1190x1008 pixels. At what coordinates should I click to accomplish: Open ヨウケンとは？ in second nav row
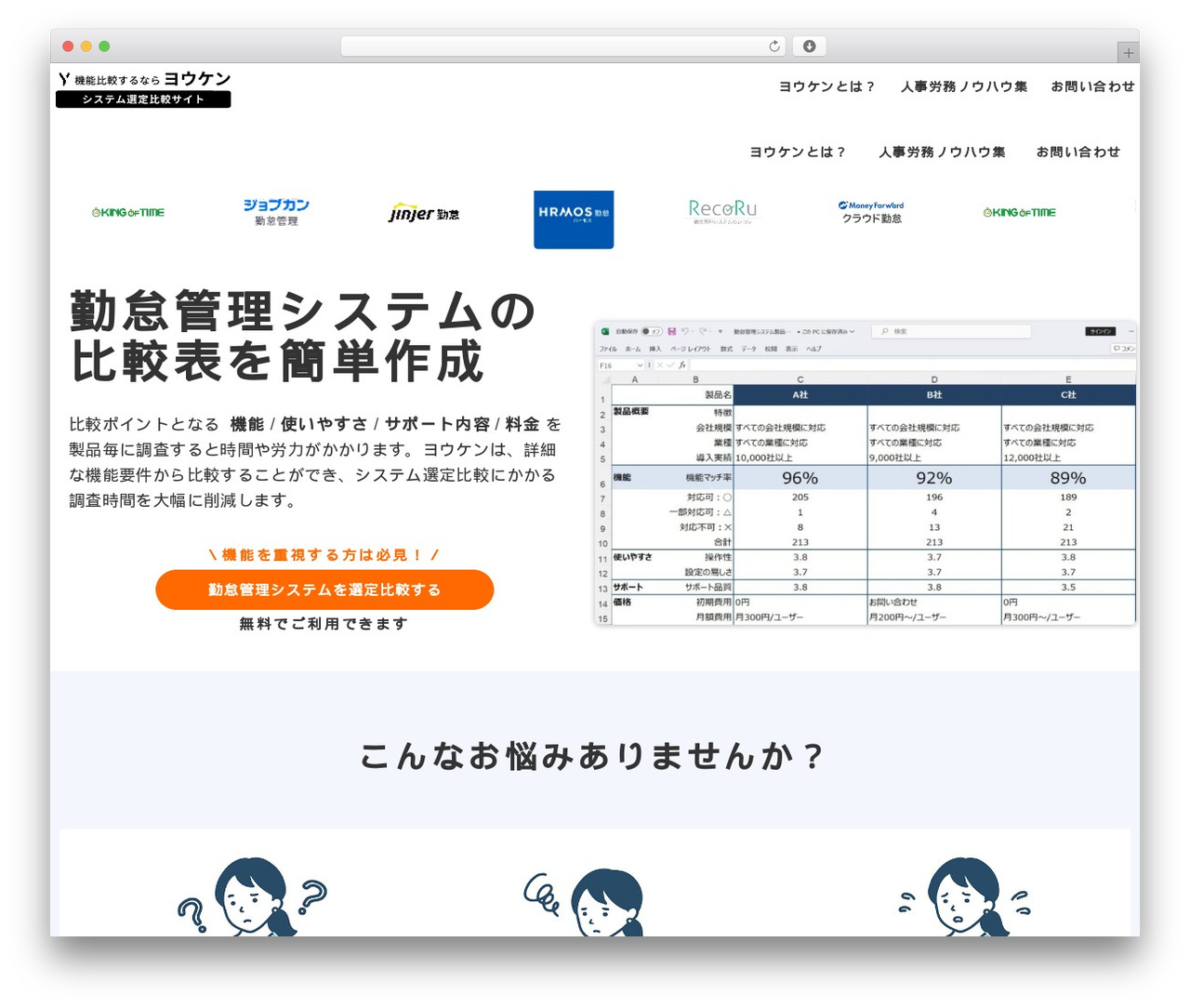pyautogui.click(x=798, y=152)
